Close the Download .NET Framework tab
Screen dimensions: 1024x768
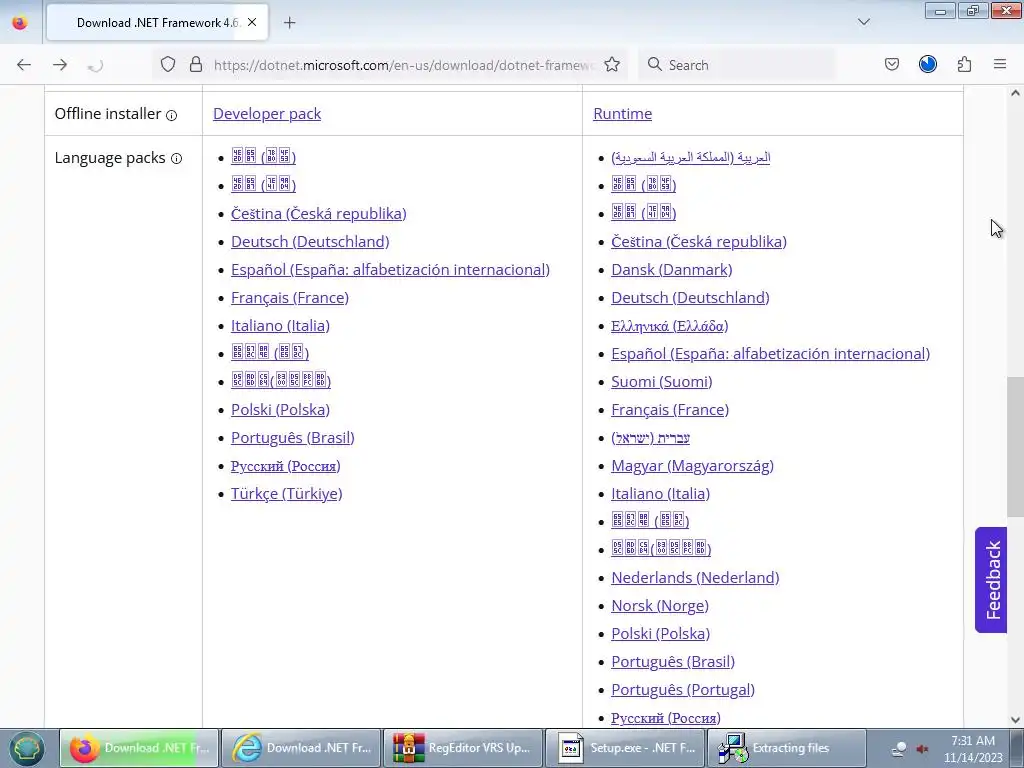coord(252,22)
